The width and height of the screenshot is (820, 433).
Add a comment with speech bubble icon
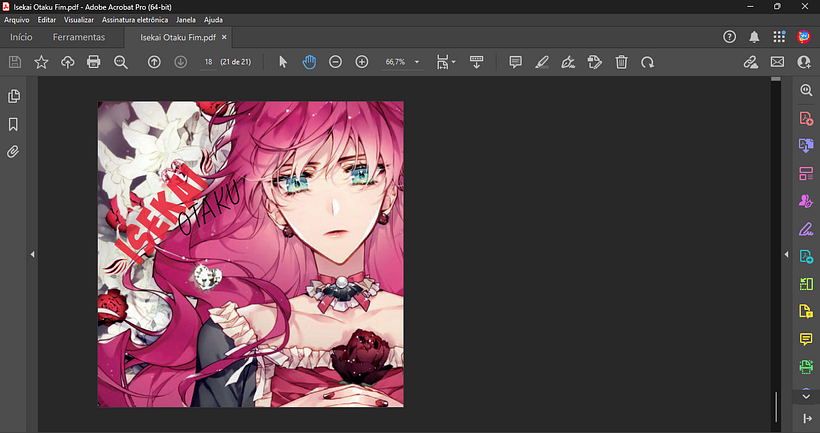[516, 62]
